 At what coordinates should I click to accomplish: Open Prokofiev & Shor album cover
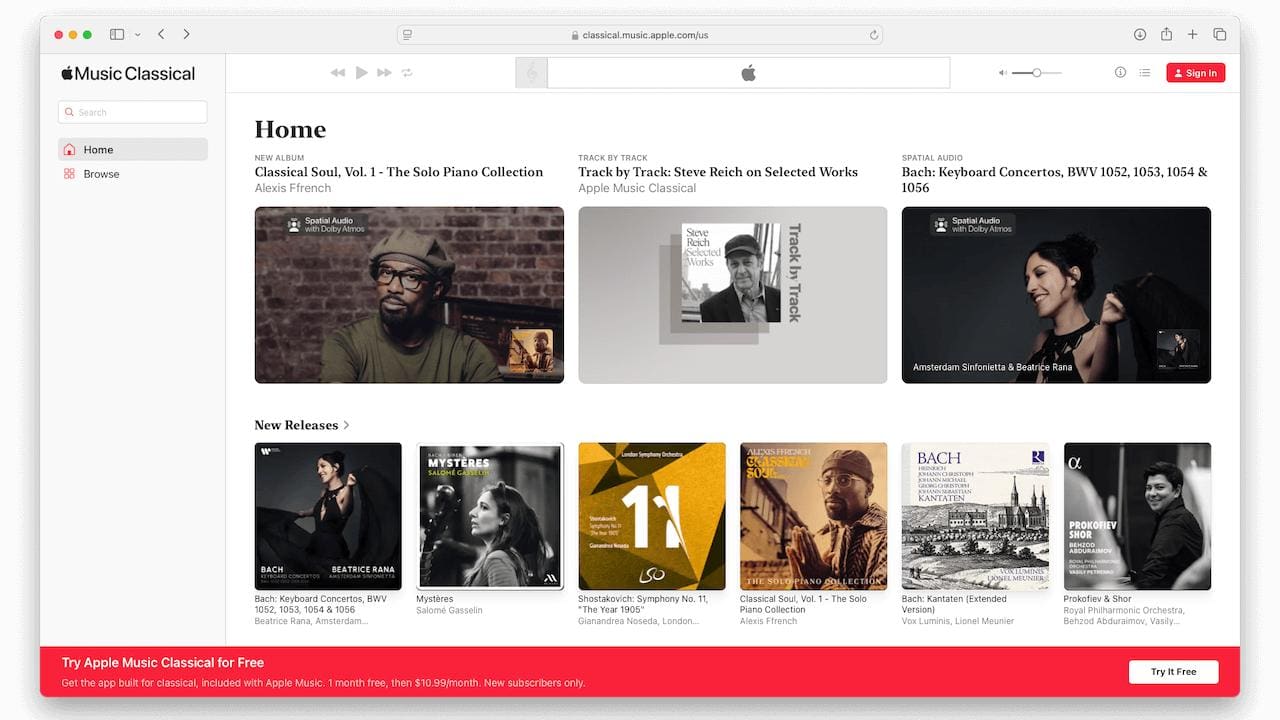[1137, 516]
